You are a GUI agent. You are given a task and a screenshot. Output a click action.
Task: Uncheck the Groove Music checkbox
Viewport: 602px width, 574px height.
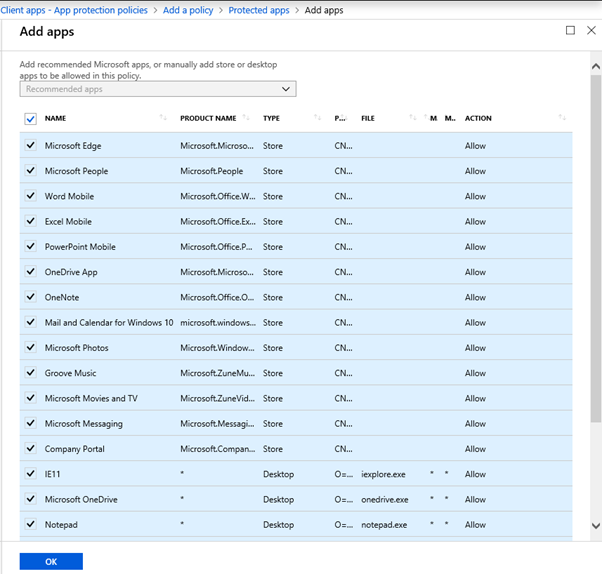tap(31, 372)
